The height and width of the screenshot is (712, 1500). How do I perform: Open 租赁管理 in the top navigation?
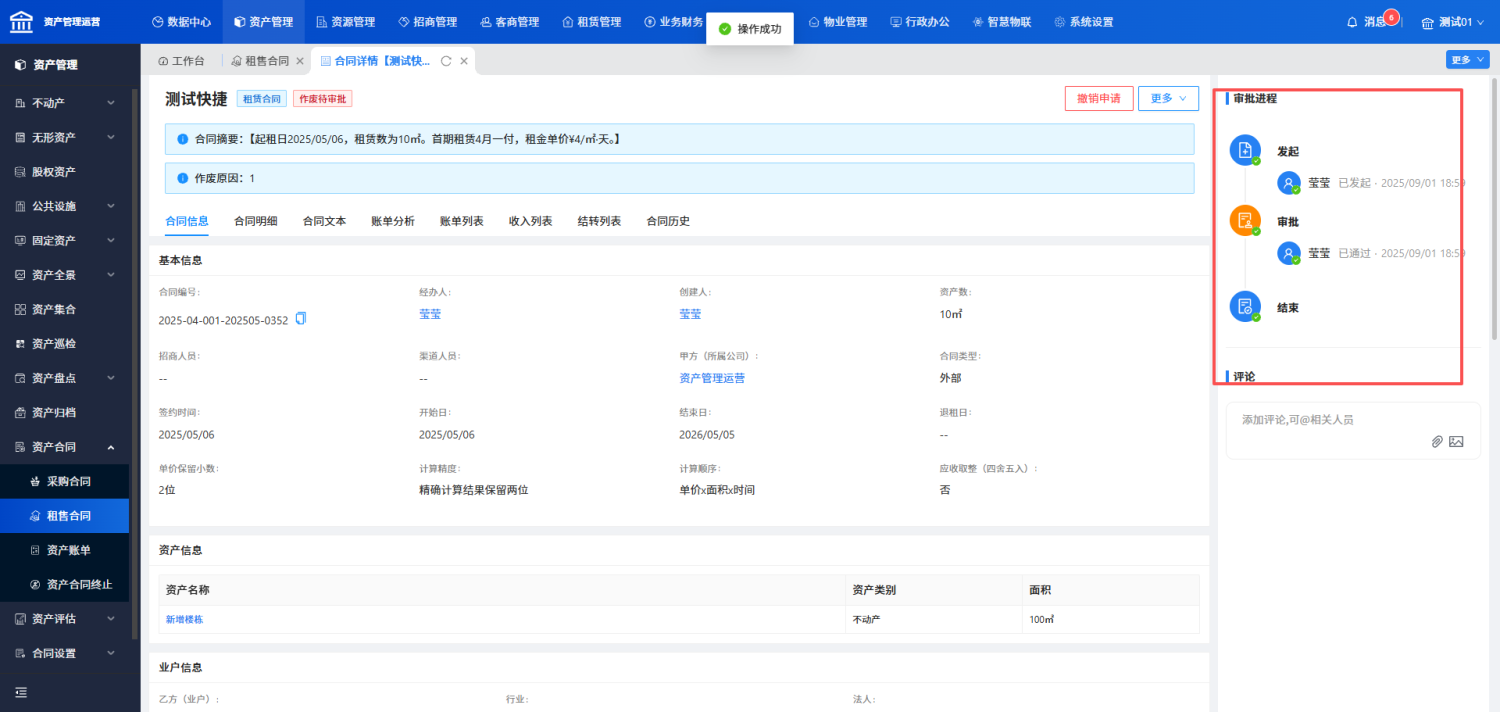click(592, 22)
